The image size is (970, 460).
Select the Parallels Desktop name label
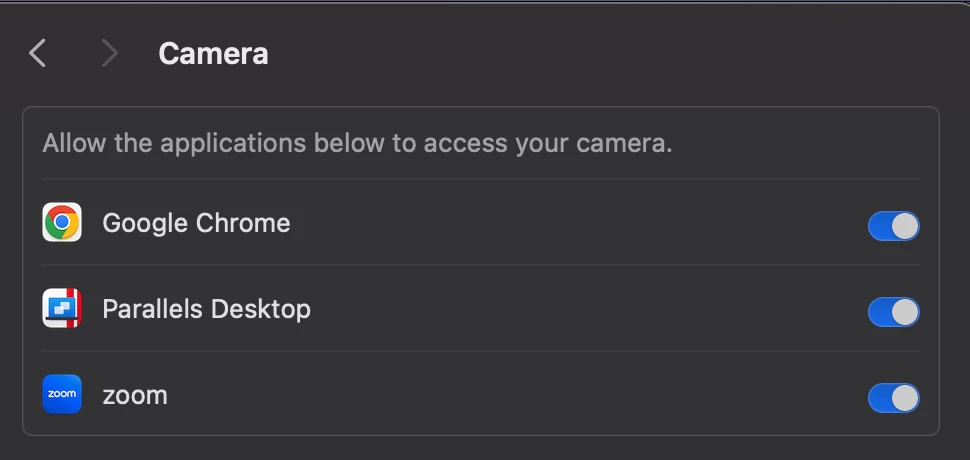[206, 309]
